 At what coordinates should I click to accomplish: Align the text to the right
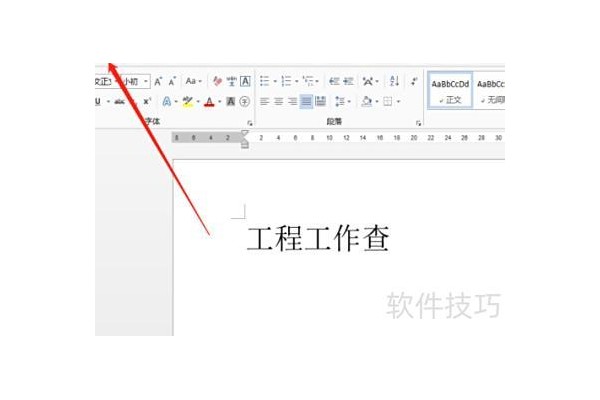292,101
